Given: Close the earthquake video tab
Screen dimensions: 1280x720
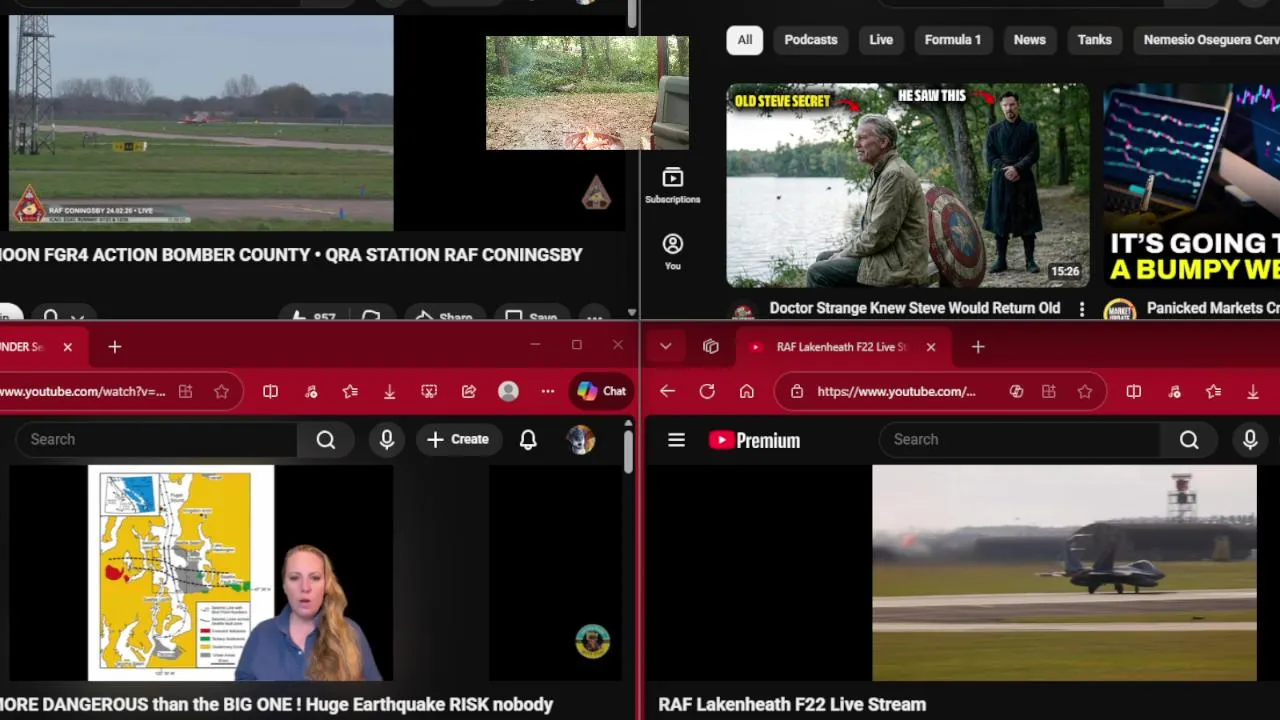Looking at the screenshot, I should 67,347.
